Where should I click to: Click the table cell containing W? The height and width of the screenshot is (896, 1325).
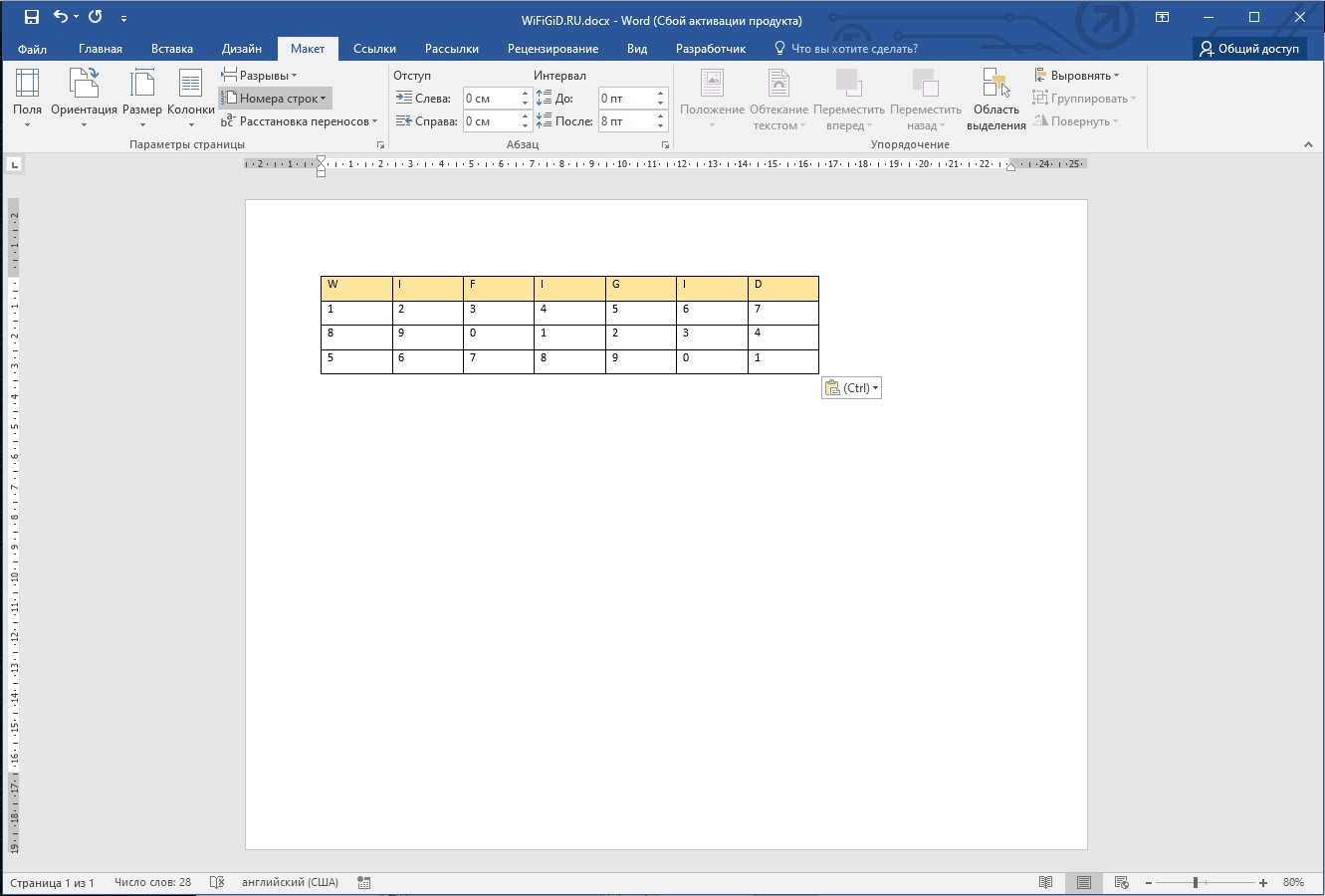(x=356, y=289)
